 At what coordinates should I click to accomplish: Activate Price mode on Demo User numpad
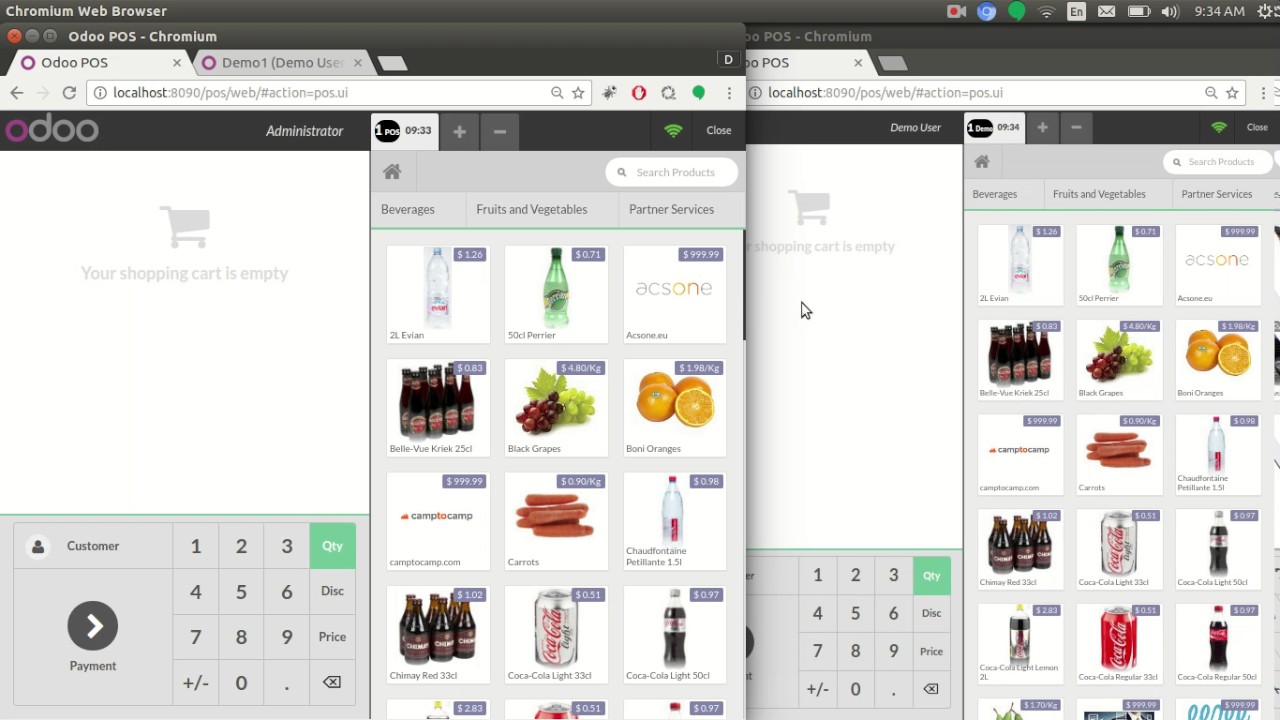(931, 651)
